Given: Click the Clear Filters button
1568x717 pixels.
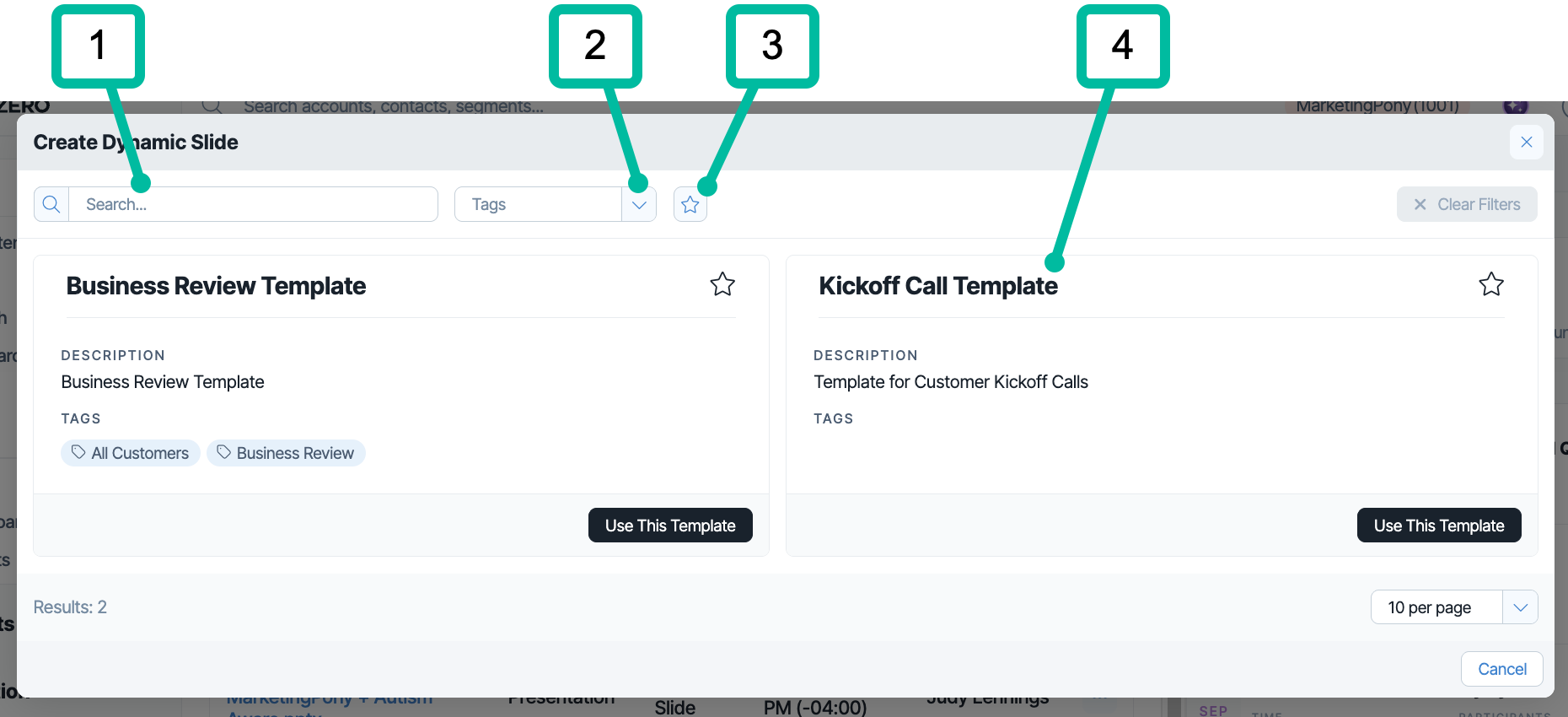Looking at the screenshot, I should coord(1467,204).
